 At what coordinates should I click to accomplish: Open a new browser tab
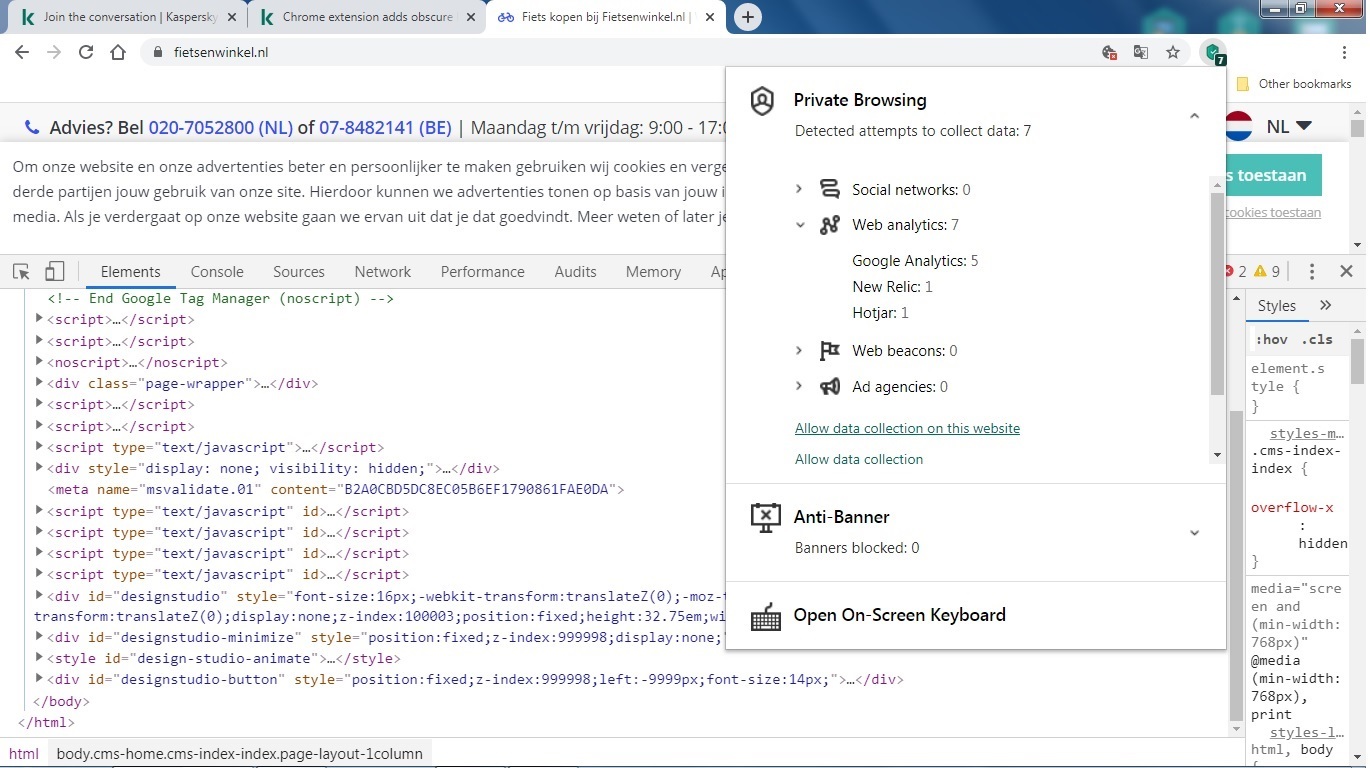[x=747, y=17]
